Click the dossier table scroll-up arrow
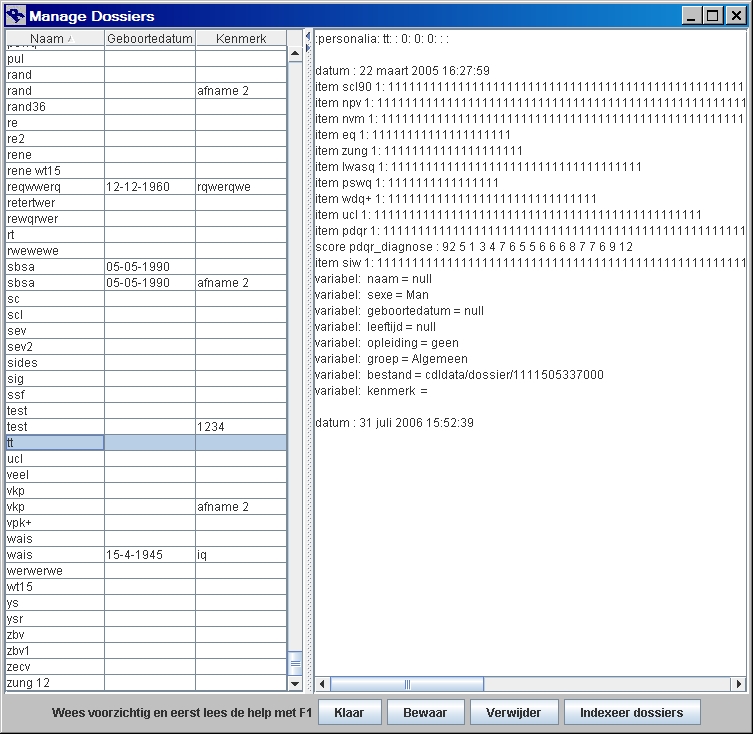This screenshot has height=734, width=753. pos(295,53)
